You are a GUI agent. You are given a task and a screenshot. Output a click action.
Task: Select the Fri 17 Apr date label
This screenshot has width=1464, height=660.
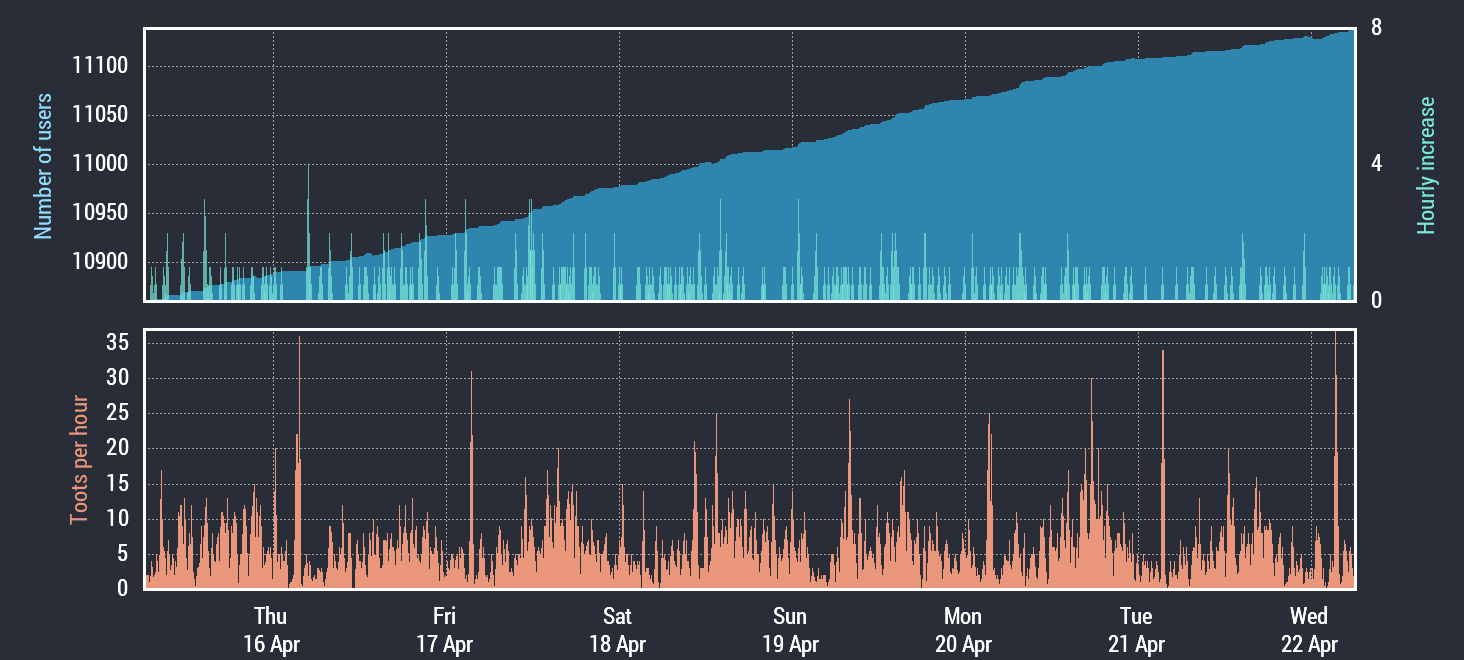pos(444,630)
